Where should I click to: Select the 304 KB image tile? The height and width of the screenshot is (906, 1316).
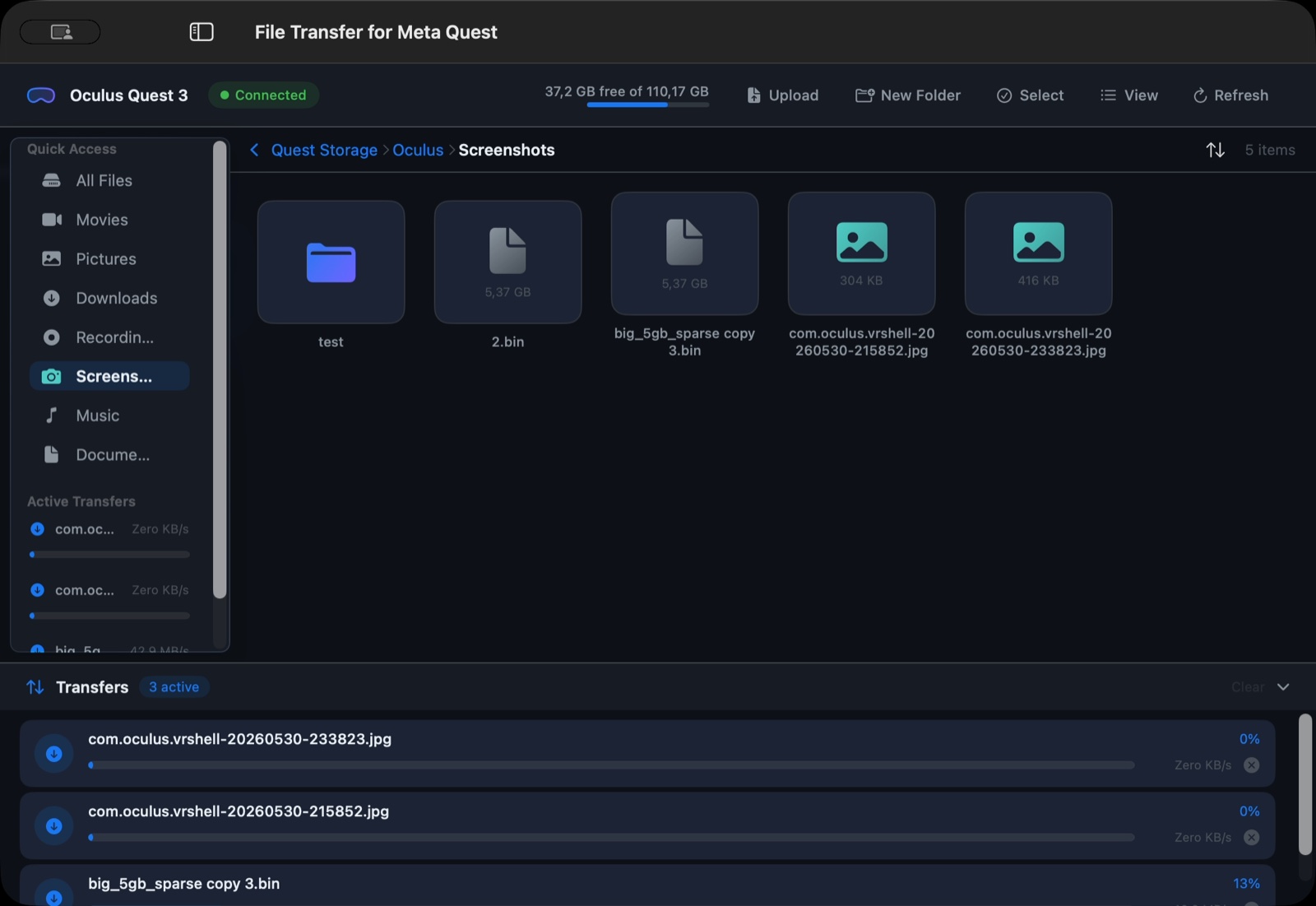[x=861, y=253]
